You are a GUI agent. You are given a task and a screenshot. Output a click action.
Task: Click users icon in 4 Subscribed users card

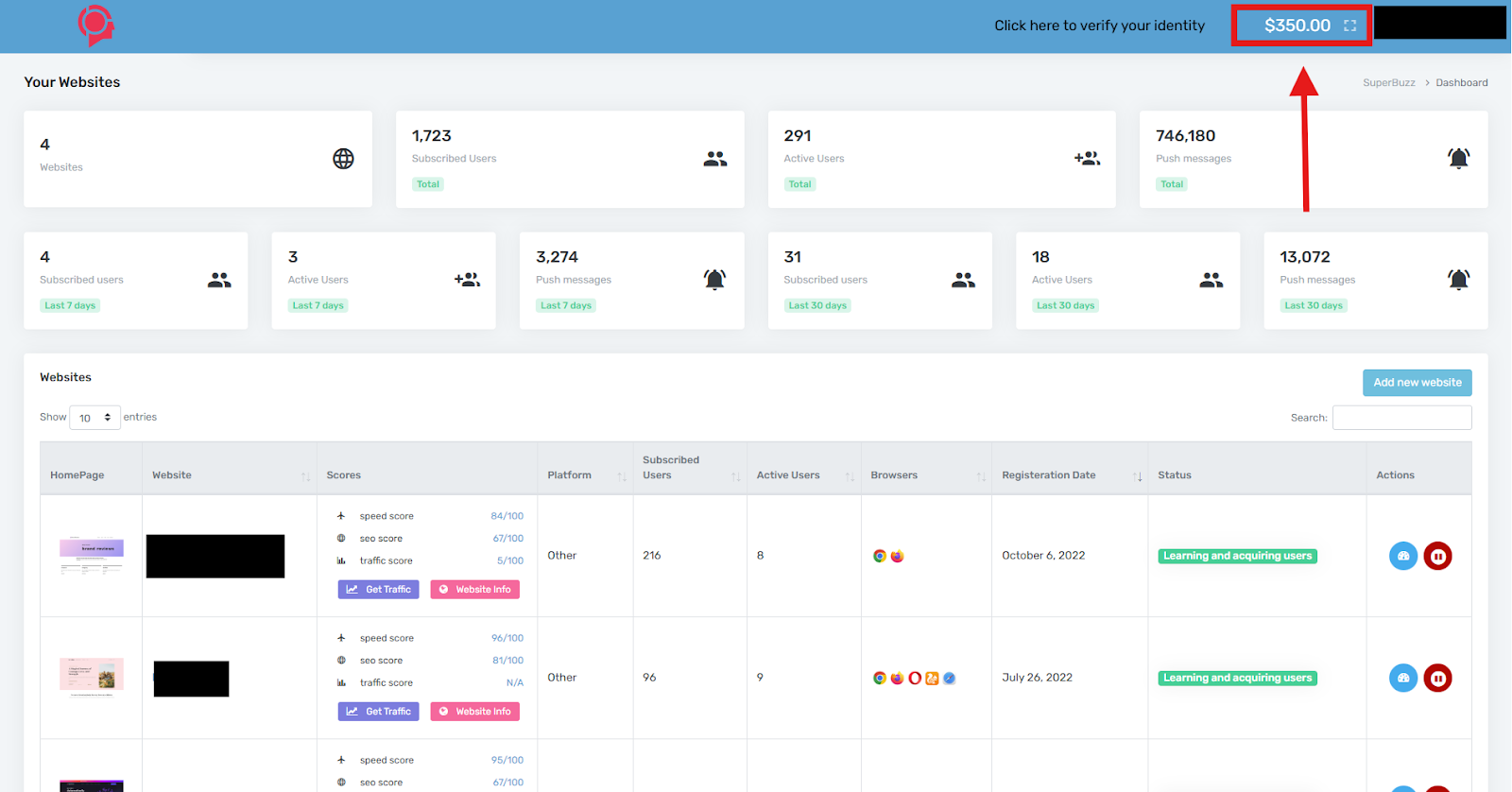pyautogui.click(x=219, y=280)
